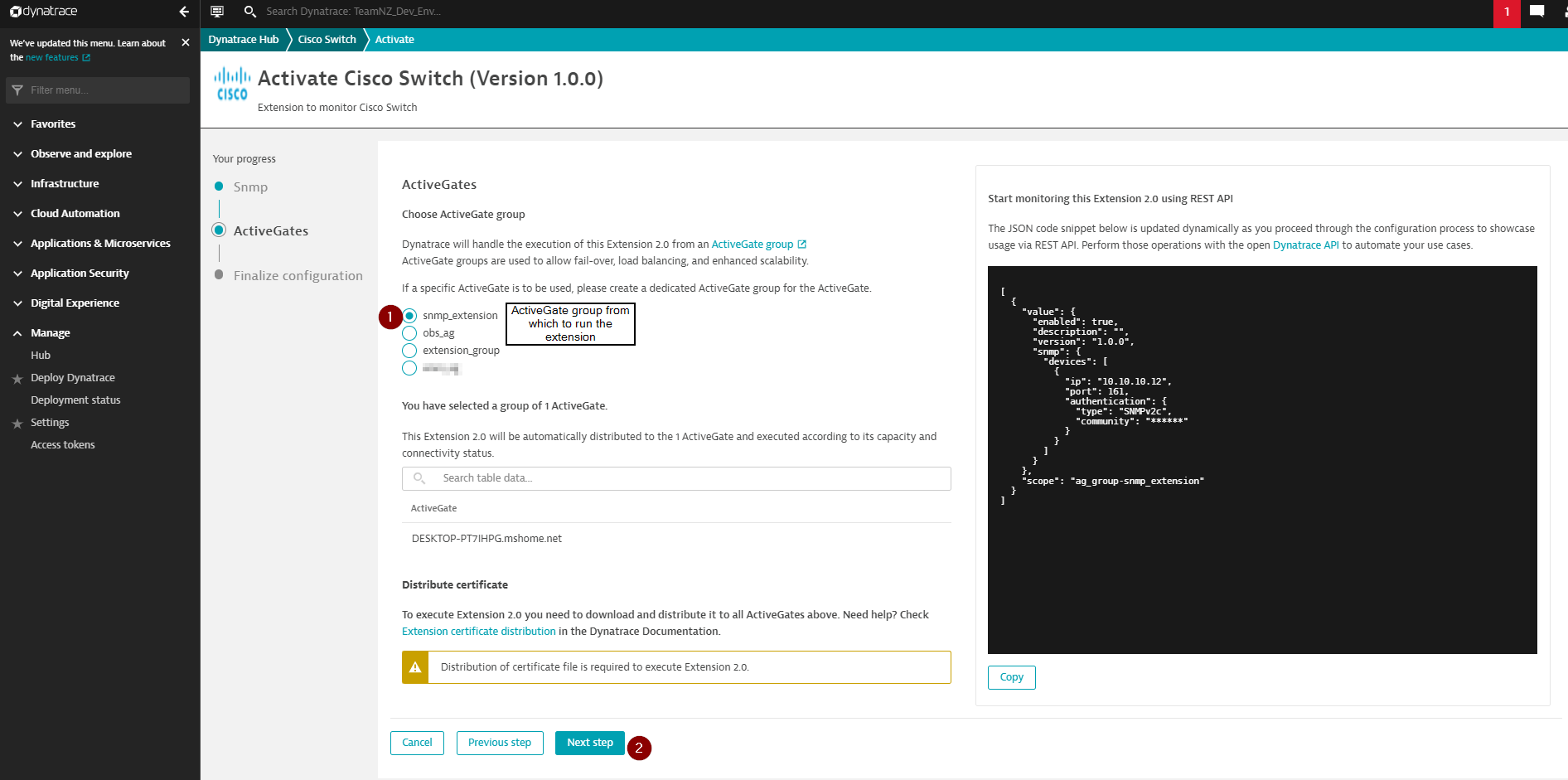
Task: Click the search magnifier icon in top bar
Action: [x=249, y=12]
